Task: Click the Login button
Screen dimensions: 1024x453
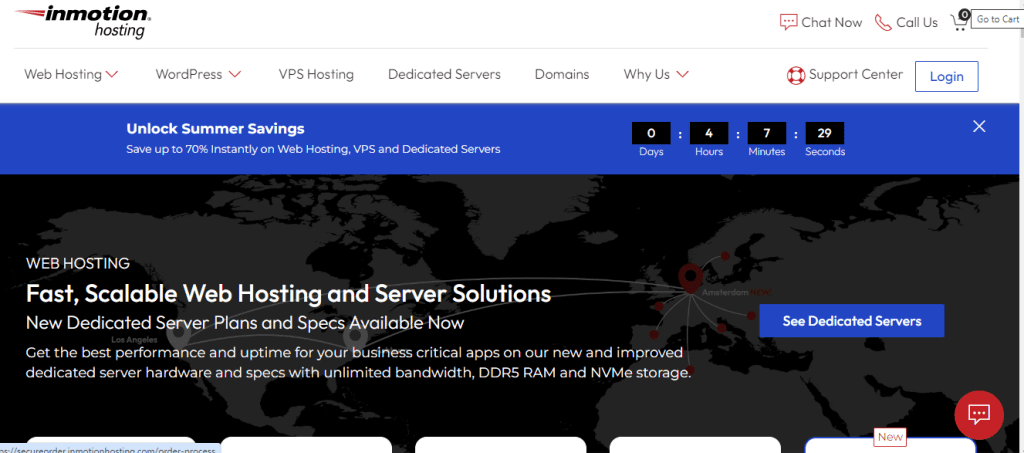Action: (946, 76)
